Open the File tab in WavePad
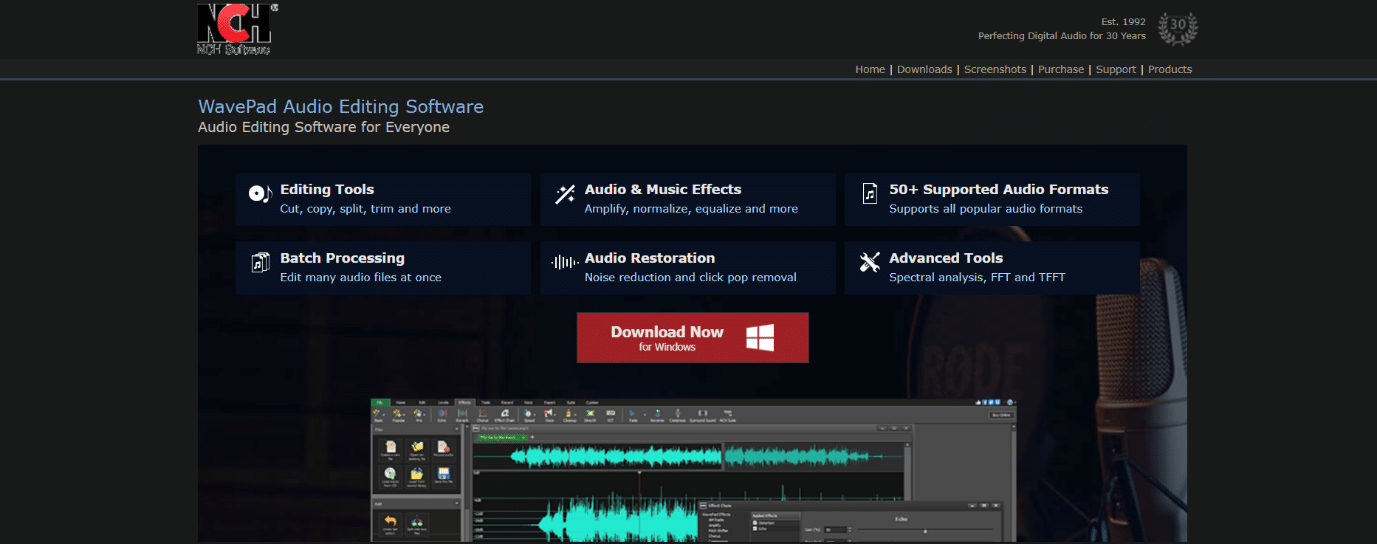This screenshot has width=1377, height=544. coord(380,402)
